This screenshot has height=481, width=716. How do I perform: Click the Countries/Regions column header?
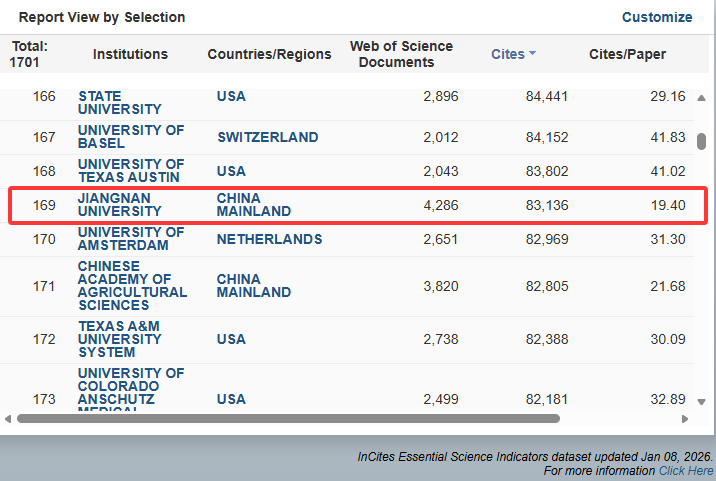click(x=269, y=54)
